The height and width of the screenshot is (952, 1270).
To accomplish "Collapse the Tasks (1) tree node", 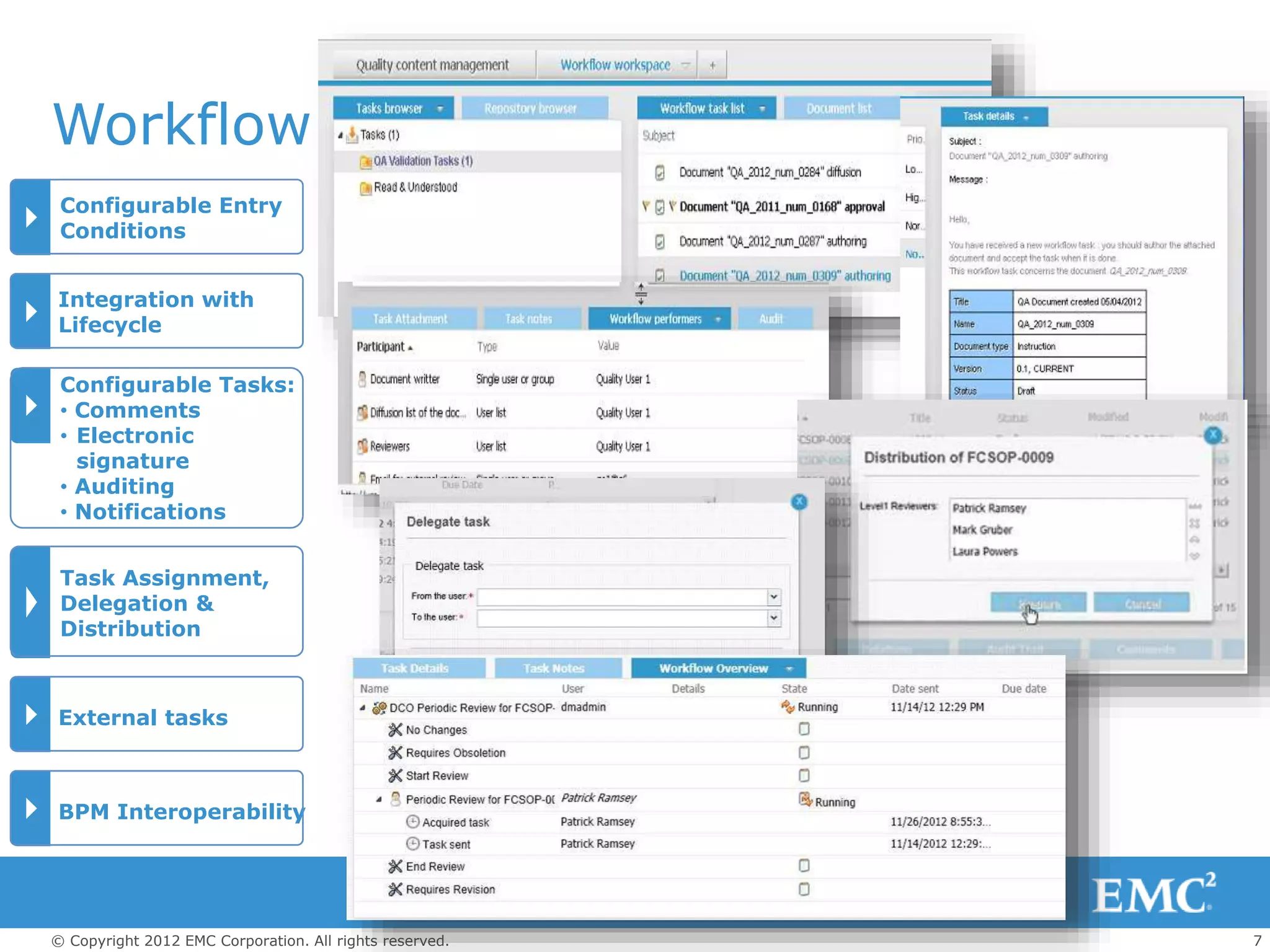I will point(340,135).
